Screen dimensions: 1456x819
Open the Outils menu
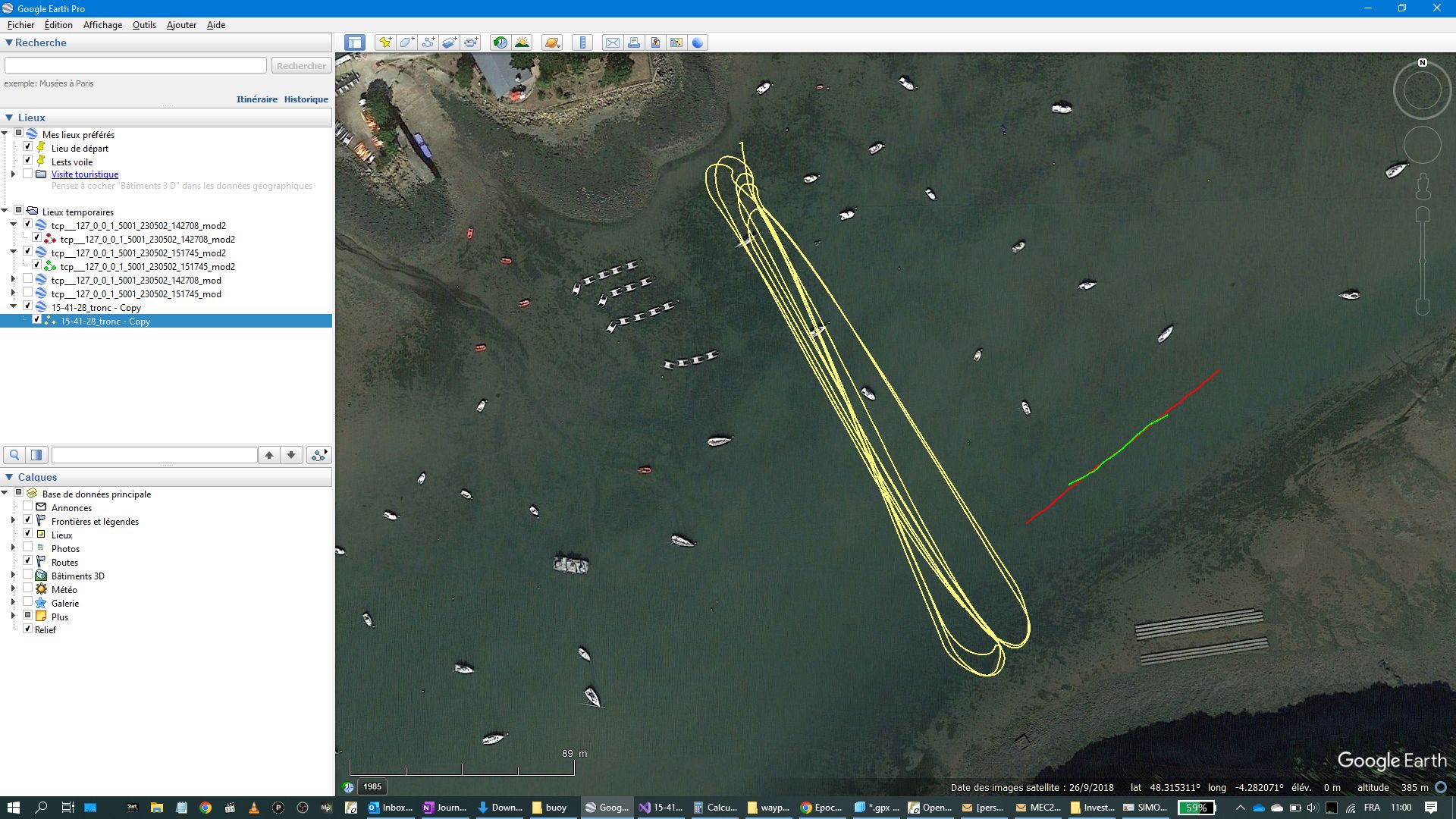144,25
